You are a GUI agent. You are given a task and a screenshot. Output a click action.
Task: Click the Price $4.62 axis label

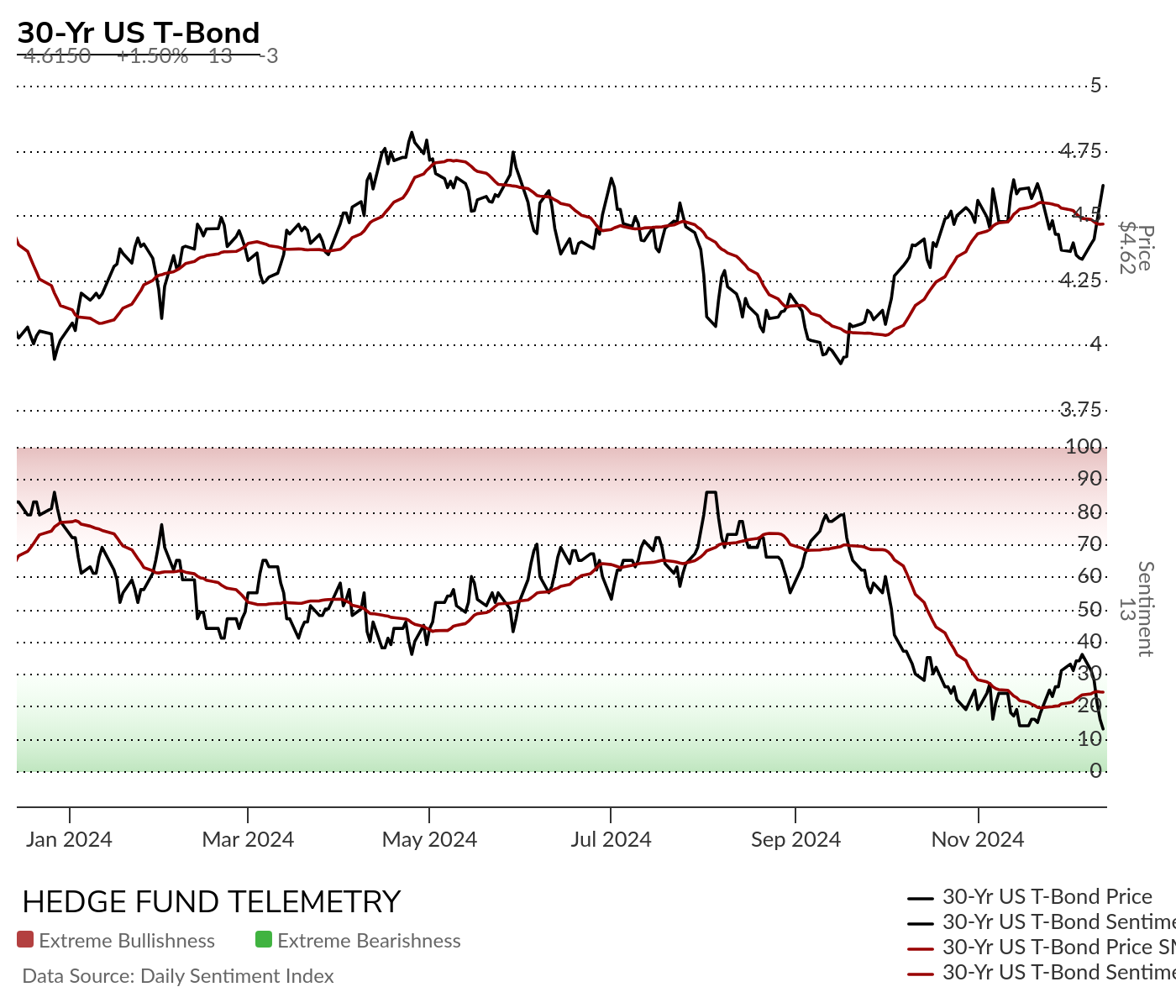coord(1137,248)
